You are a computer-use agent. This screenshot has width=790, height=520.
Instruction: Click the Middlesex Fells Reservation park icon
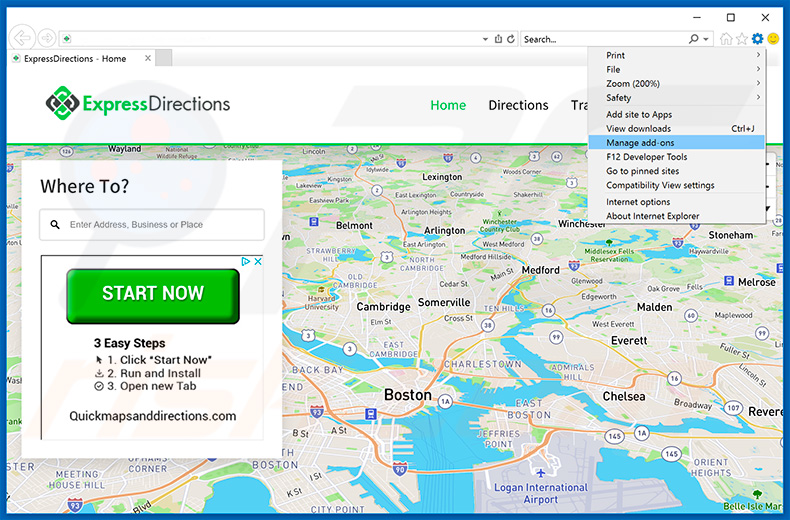coord(609,242)
